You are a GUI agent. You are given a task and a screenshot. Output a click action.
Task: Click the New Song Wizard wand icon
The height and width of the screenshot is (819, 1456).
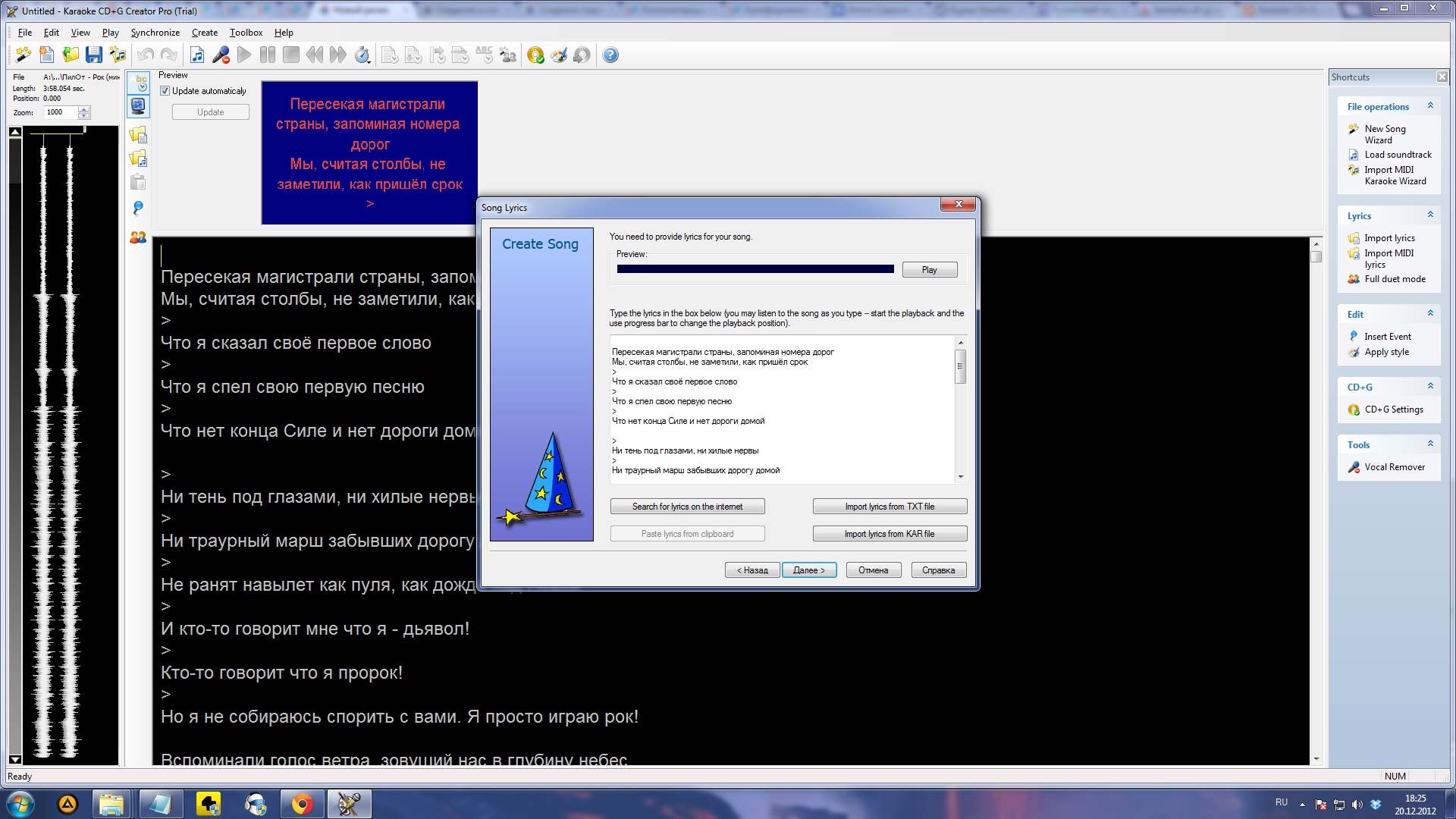24,55
